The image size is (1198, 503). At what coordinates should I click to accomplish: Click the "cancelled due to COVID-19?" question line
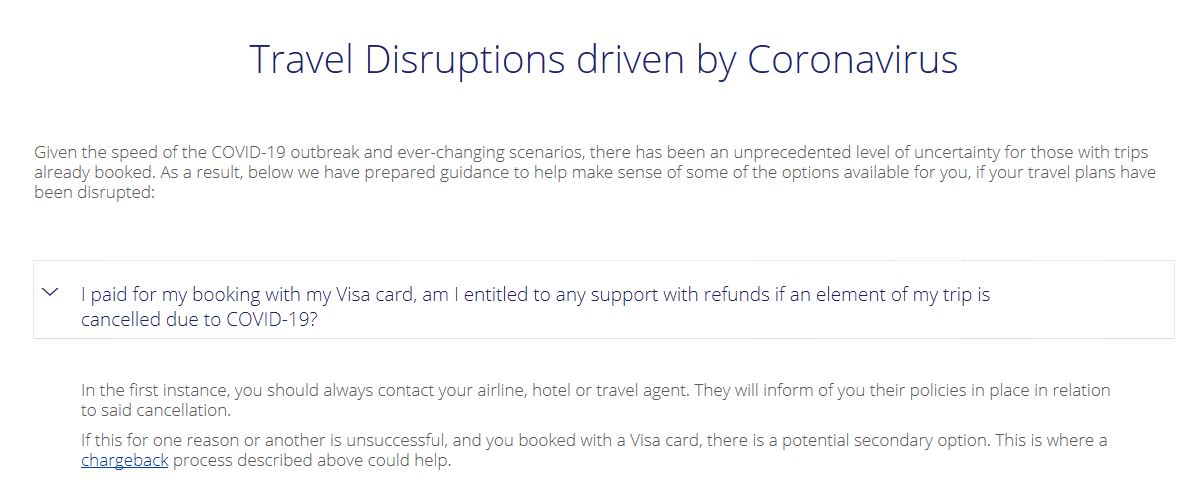point(199,320)
